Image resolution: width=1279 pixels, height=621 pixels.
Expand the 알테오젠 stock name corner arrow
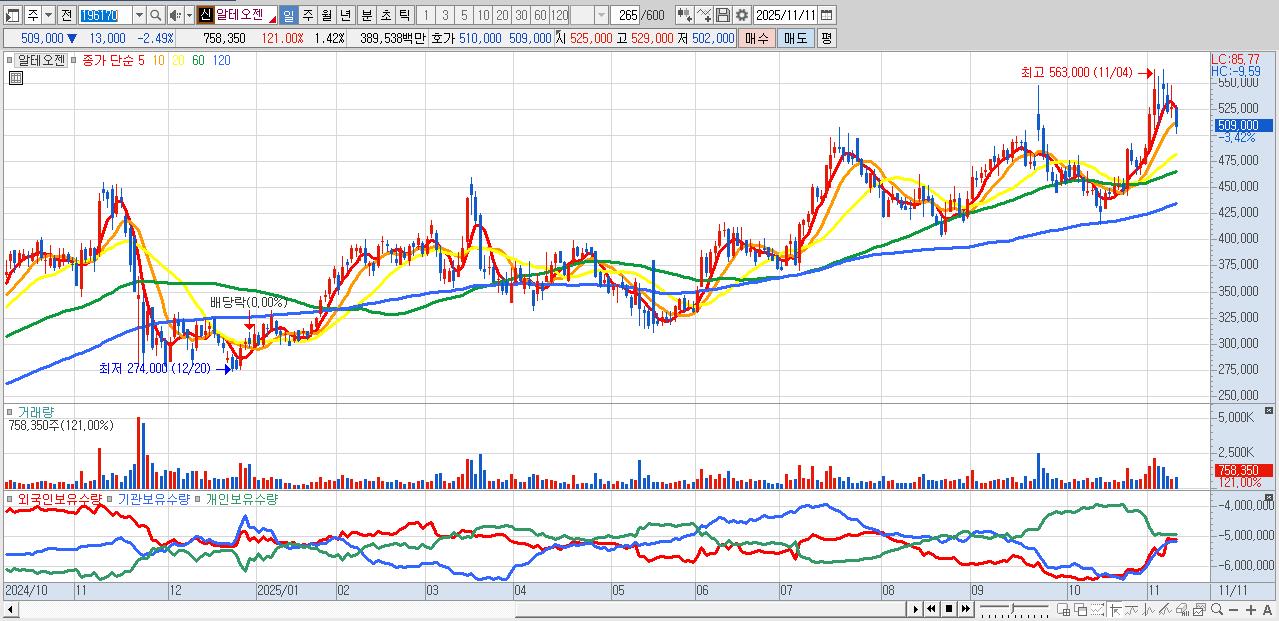coord(272,20)
